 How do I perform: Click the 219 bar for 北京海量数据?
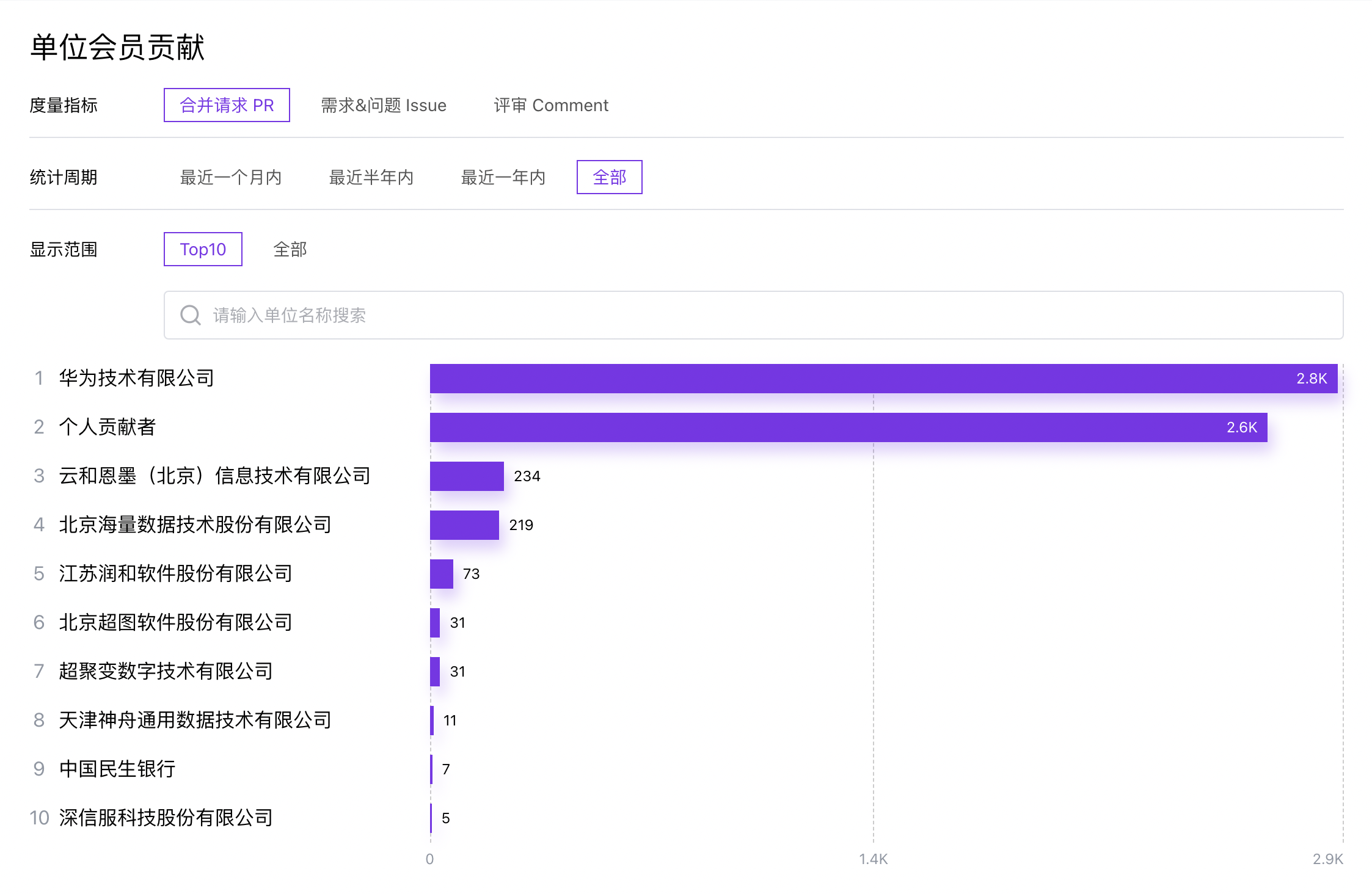(x=464, y=525)
